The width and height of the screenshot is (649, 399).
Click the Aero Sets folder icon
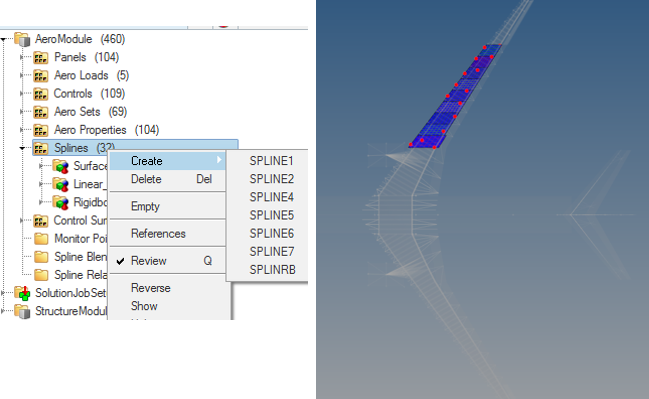pyautogui.click(x=41, y=112)
